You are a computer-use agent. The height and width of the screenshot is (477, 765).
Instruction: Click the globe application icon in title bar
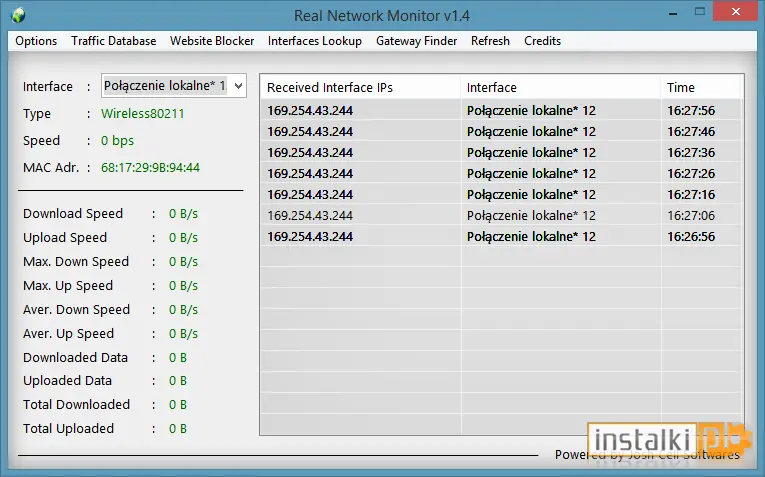click(18, 15)
